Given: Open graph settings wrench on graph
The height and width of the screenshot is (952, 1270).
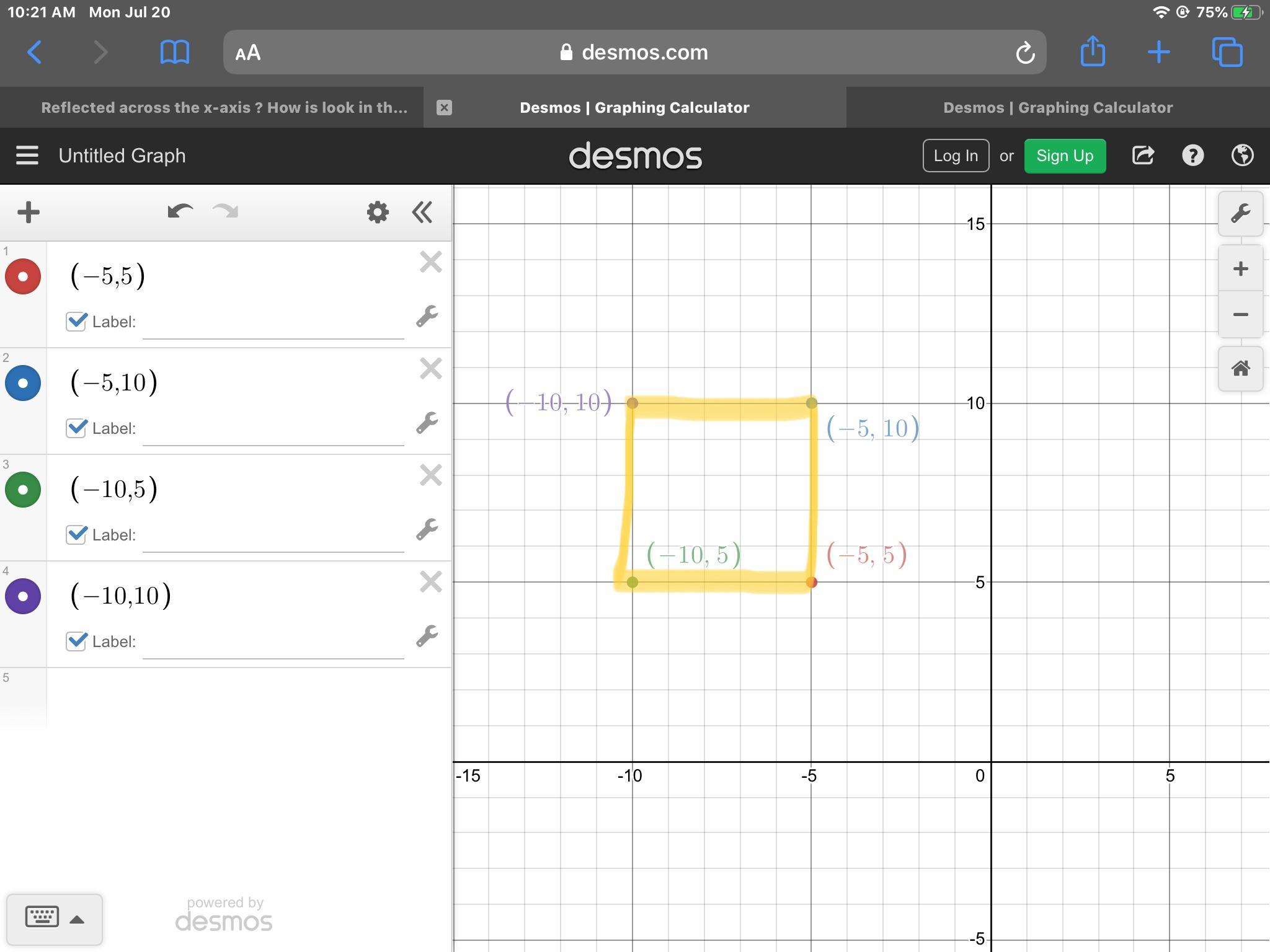Looking at the screenshot, I should (x=1240, y=214).
